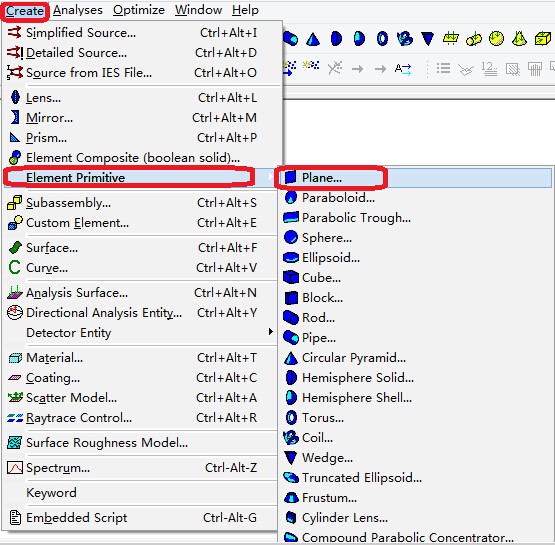Image resolution: width=555 pixels, height=545 pixels.
Task: Click the Wedge icon in the toolbar
Action: 428,39
